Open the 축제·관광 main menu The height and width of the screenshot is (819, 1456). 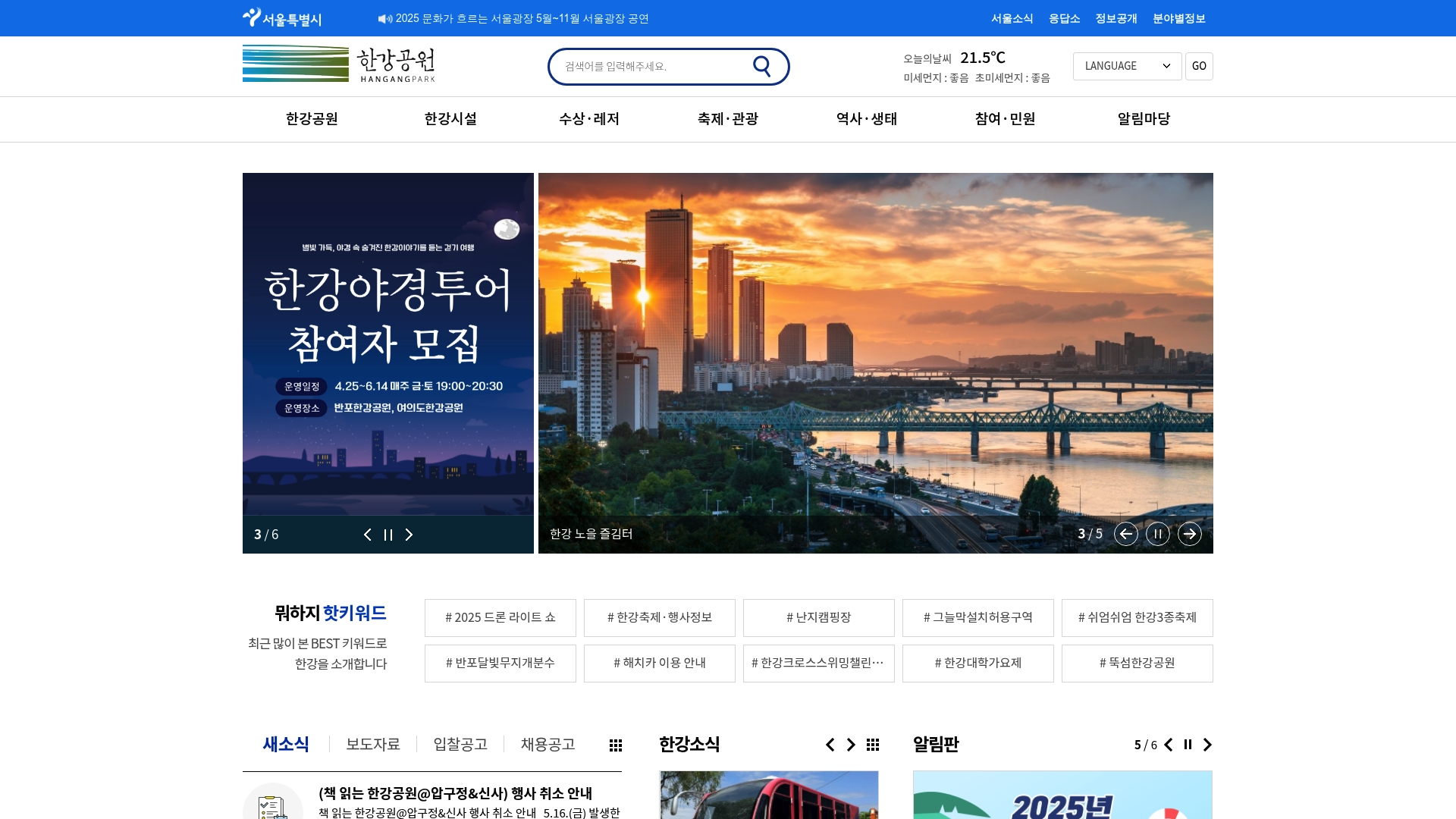coord(728,119)
